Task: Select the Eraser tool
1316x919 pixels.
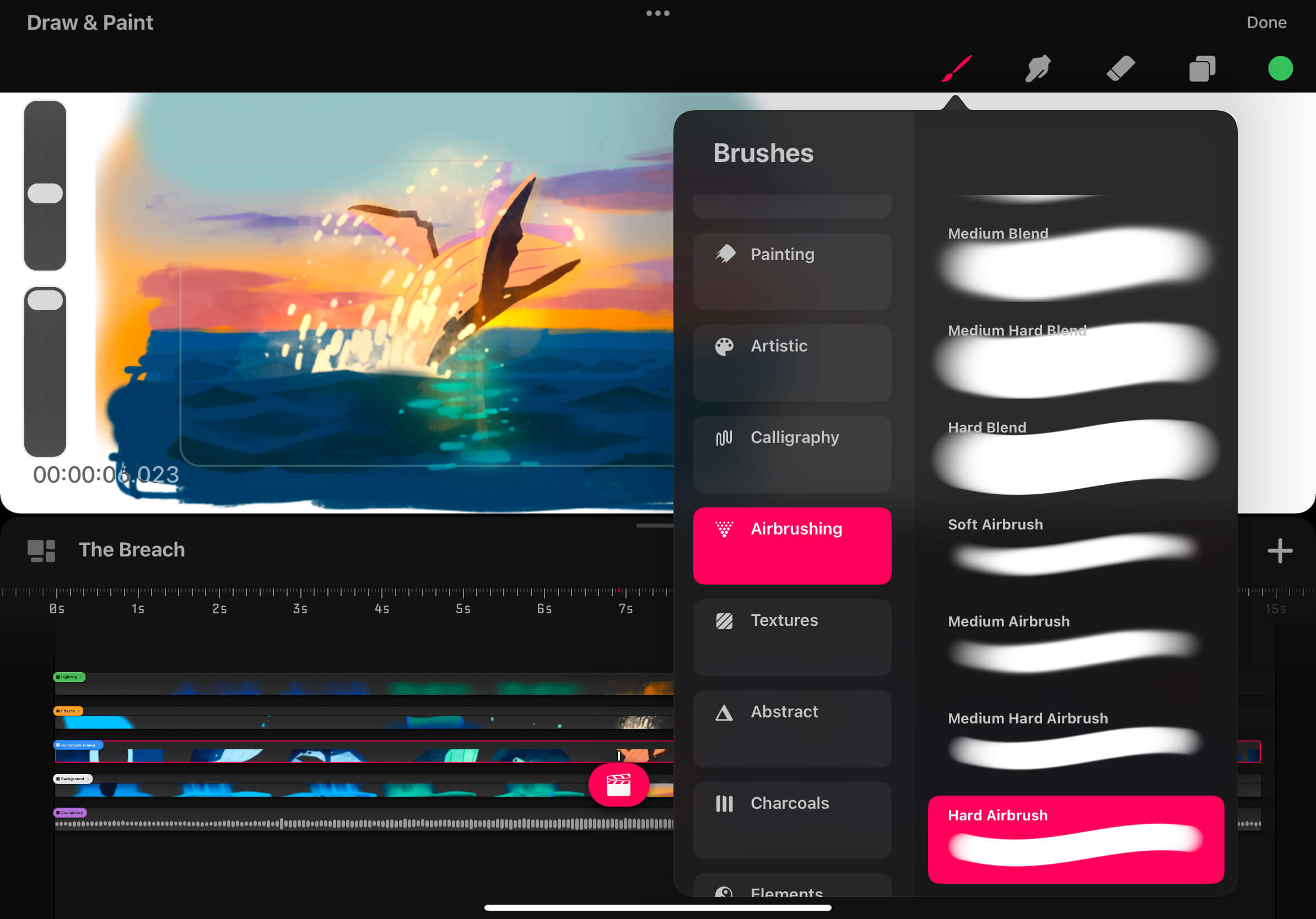Action: pyautogui.click(x=1119, y=69)
